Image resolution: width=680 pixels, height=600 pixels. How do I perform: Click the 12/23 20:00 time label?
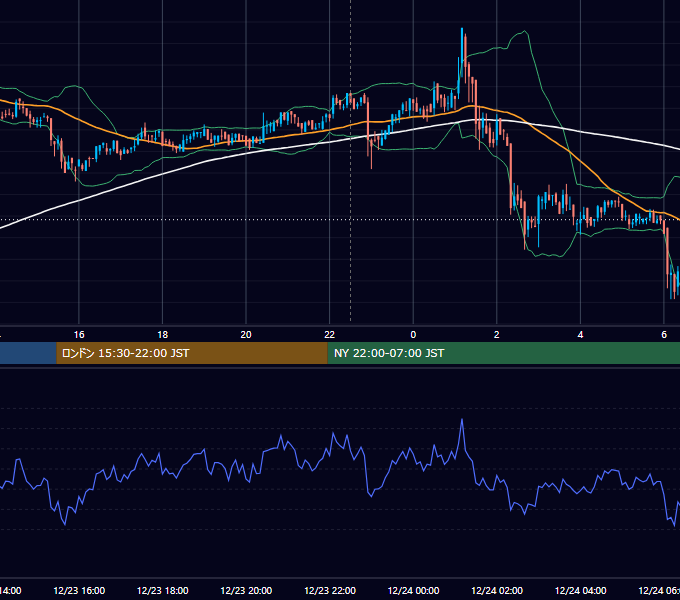pos(246,590)
